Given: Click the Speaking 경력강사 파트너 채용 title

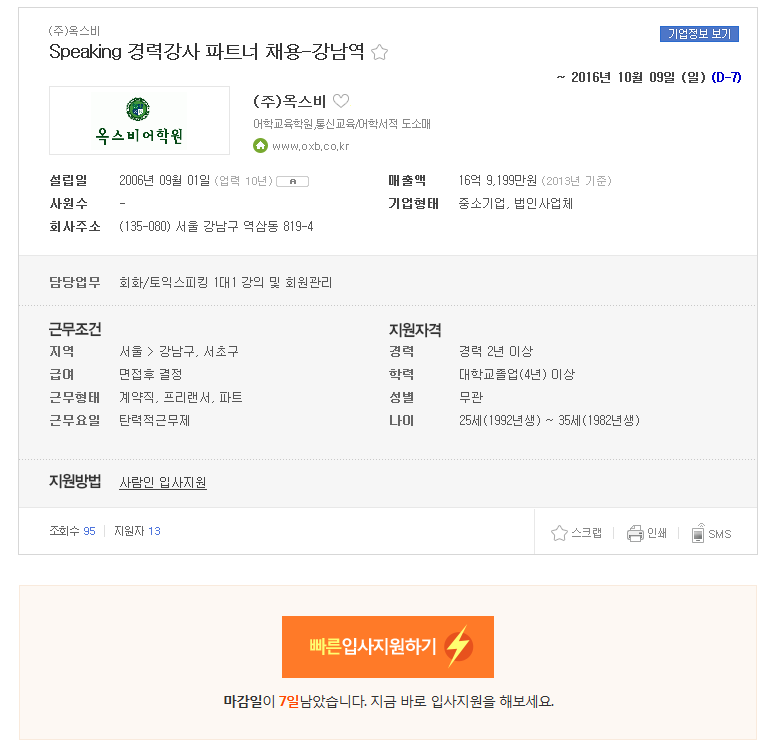Looking at the screenshot, I should click(x=206, y=52).
